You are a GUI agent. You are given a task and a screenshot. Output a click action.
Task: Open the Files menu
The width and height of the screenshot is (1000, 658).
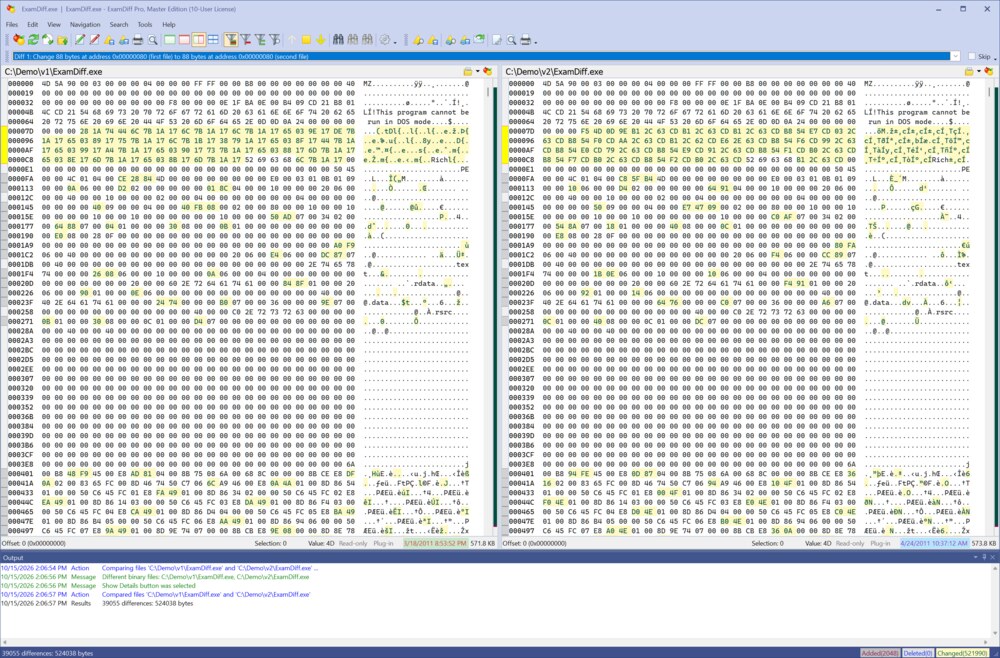click(11, 24)
